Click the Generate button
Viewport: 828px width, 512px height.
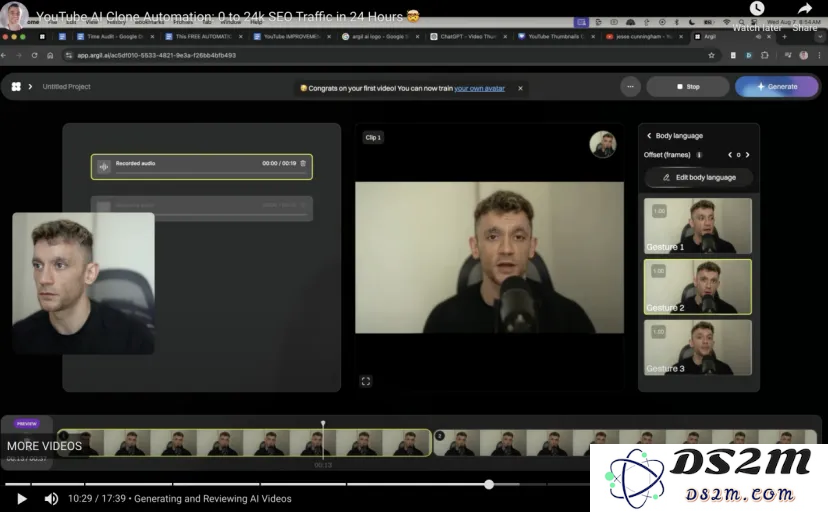pos(776,87)
